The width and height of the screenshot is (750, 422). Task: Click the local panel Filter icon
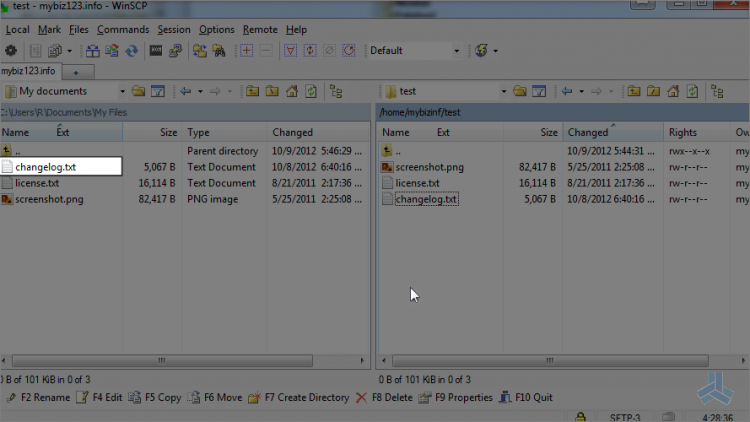click(x=158, y=91)
